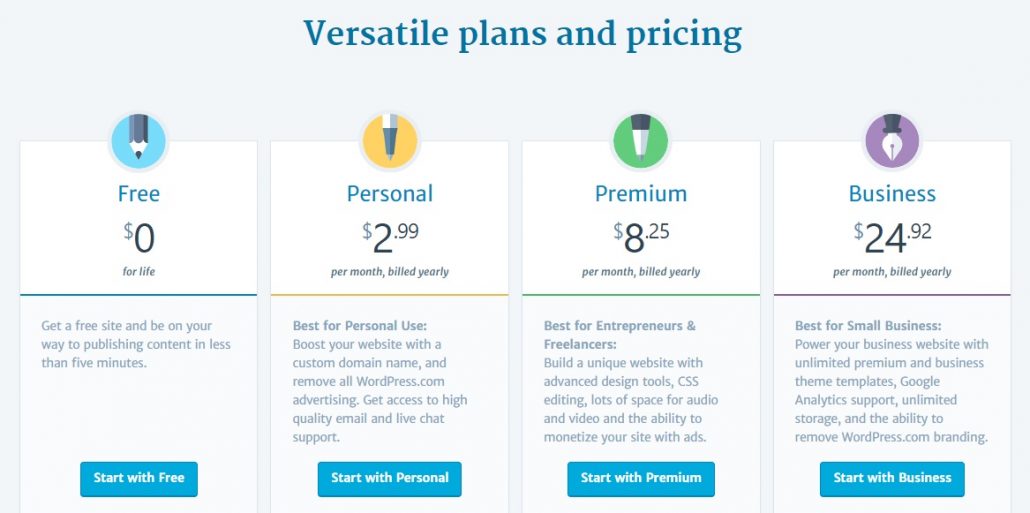Screen dimensions: 1030x513
Task: Click the $8.25 Premium plan price
Action: 641,238
